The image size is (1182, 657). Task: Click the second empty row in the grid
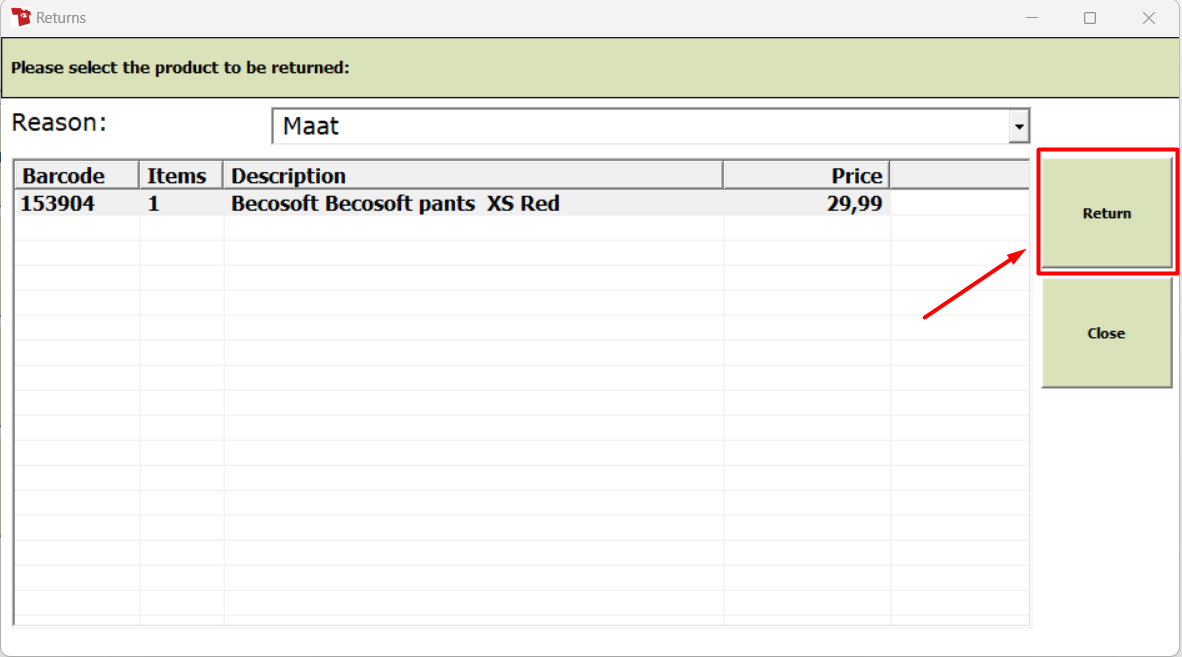click(522, 253)
